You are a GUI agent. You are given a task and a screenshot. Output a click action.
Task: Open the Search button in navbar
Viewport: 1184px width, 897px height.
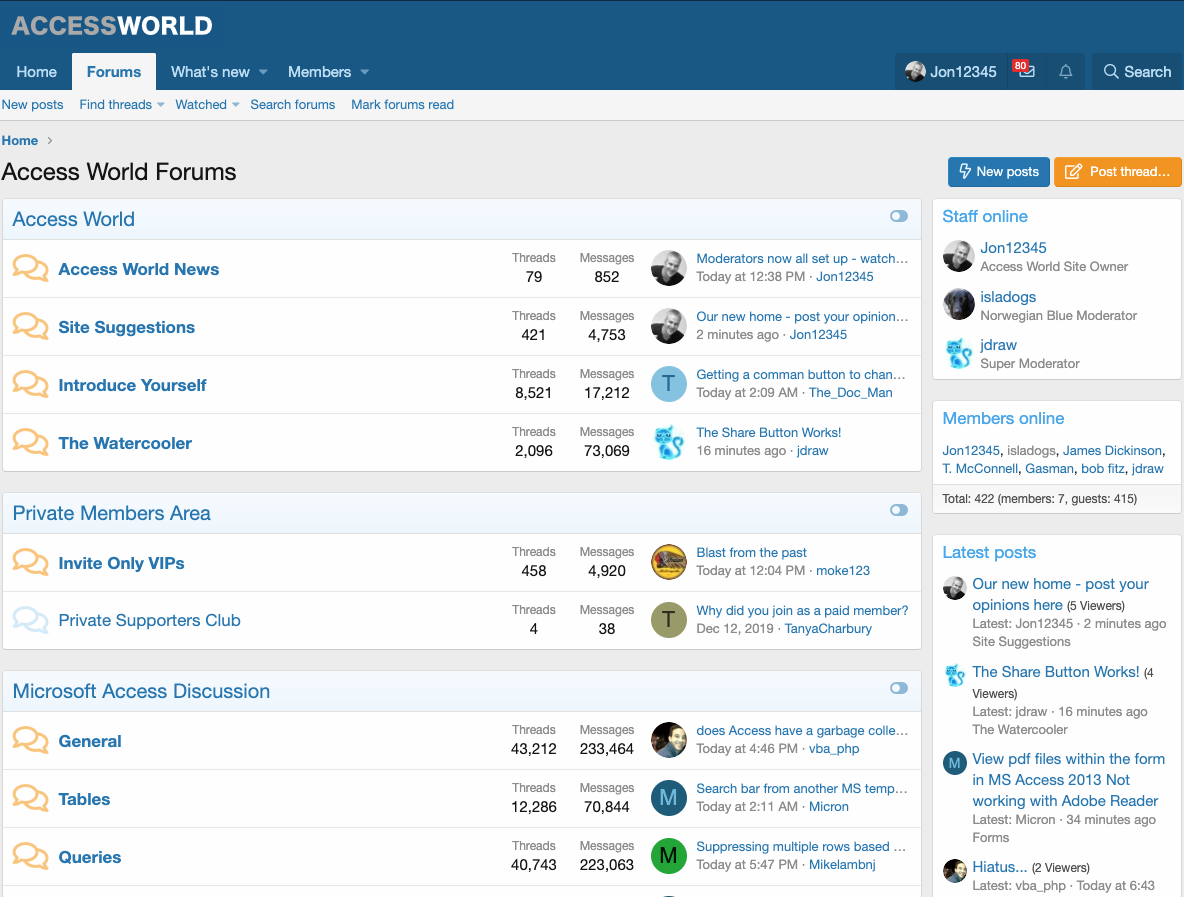1137,72
